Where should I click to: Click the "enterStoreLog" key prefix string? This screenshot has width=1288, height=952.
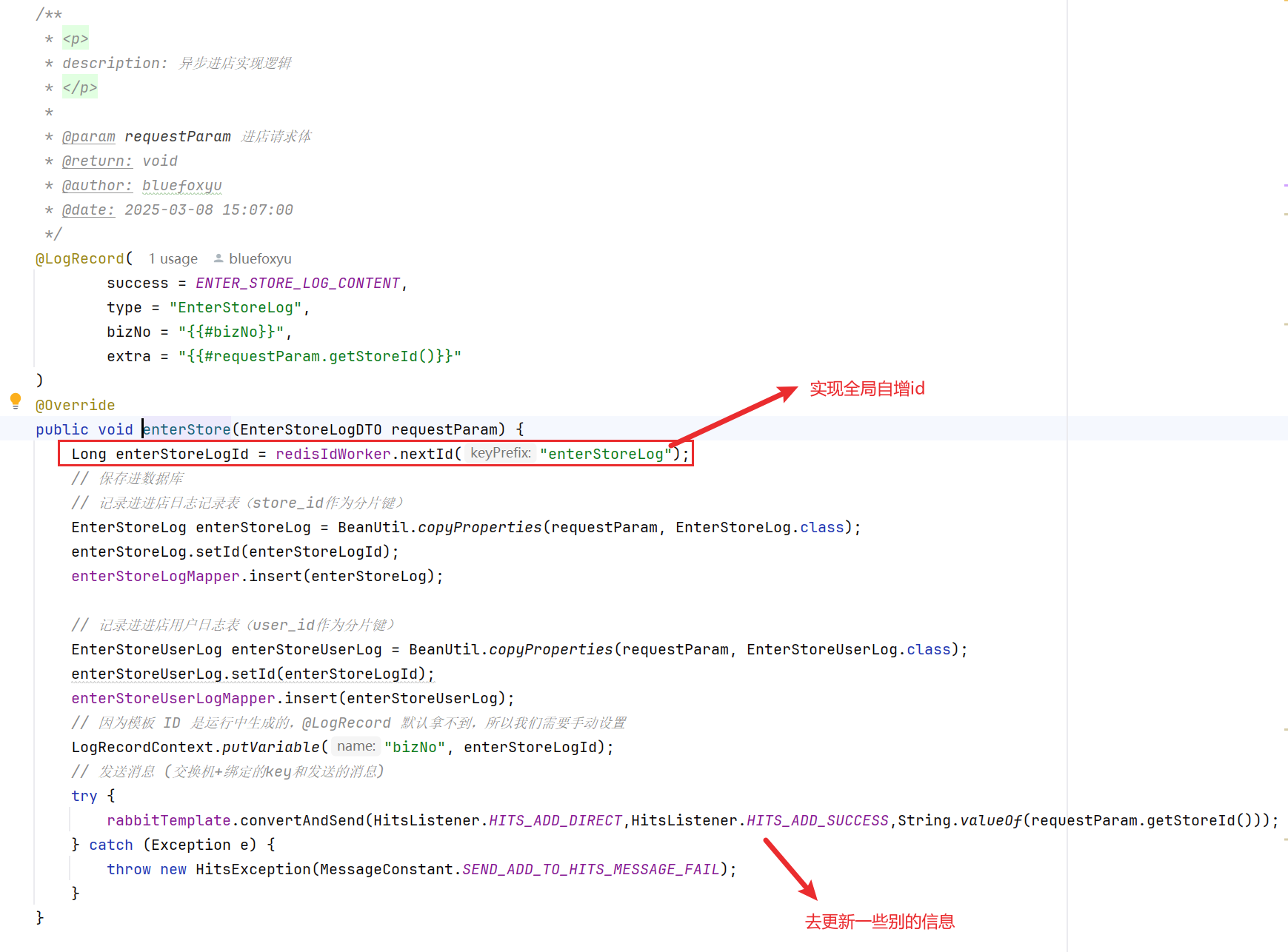point(606,454)
